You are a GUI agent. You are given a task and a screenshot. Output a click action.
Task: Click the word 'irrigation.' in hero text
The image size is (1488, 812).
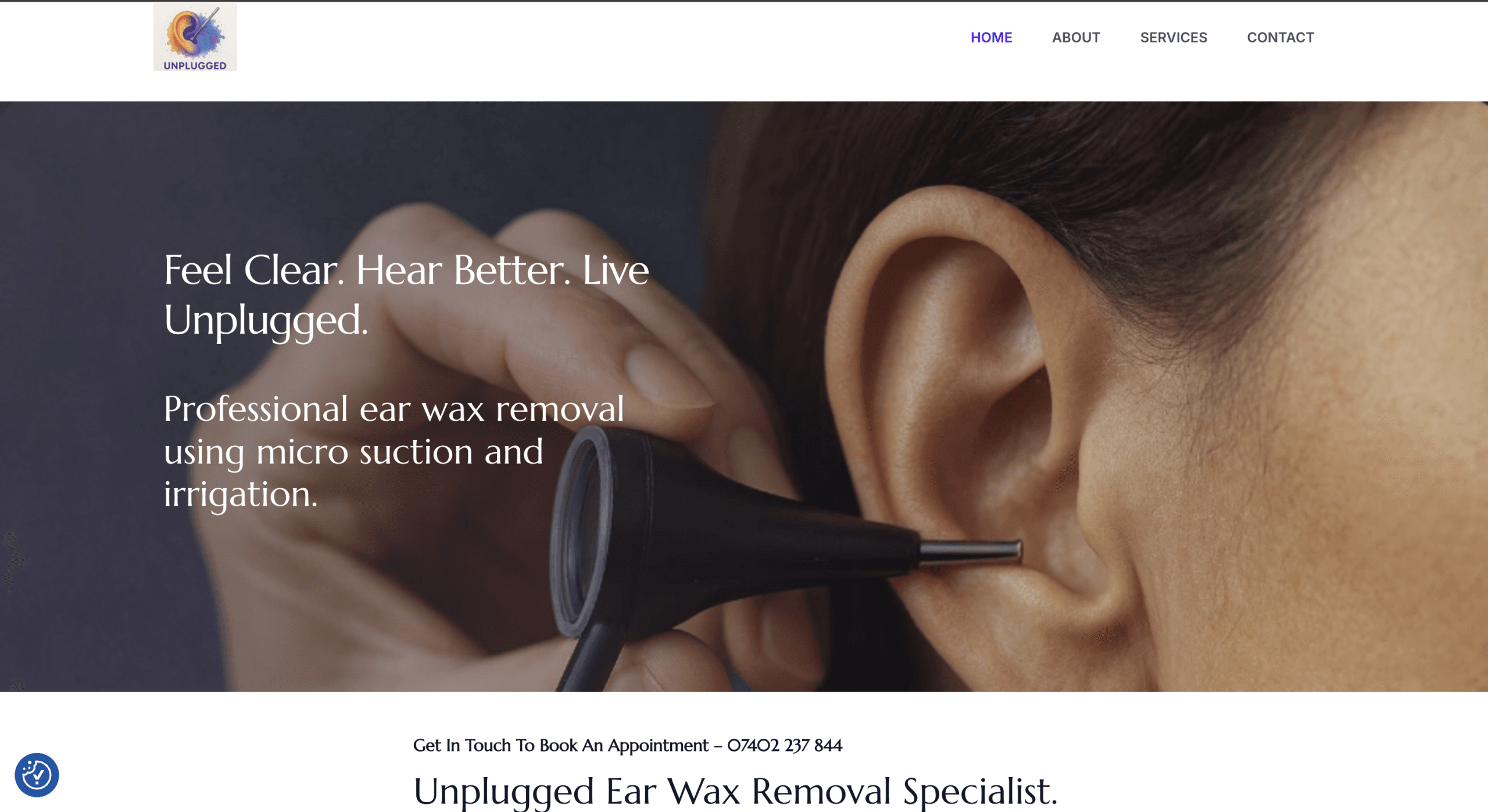241,495
